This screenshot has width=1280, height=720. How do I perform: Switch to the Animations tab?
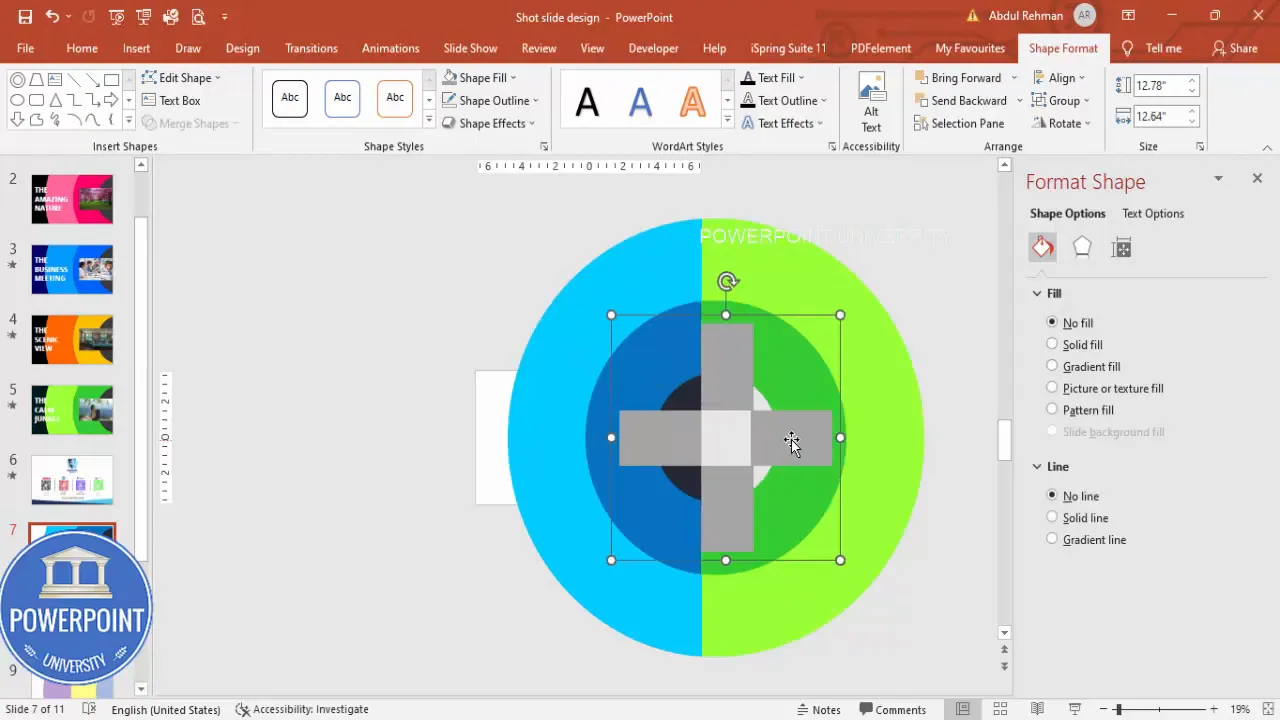[x=390, y=48]
